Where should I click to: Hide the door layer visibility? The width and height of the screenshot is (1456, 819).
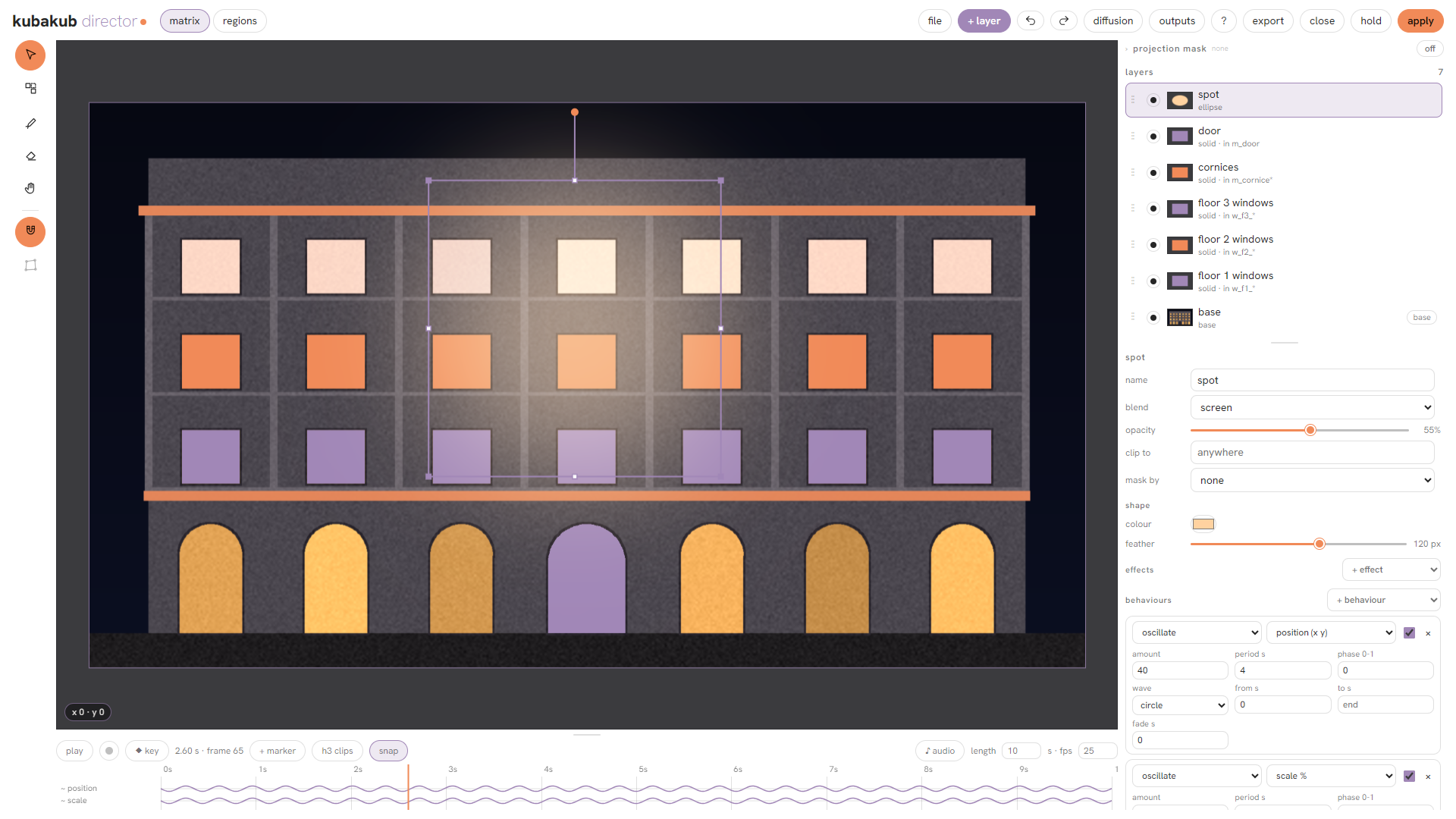point(1153,136)
